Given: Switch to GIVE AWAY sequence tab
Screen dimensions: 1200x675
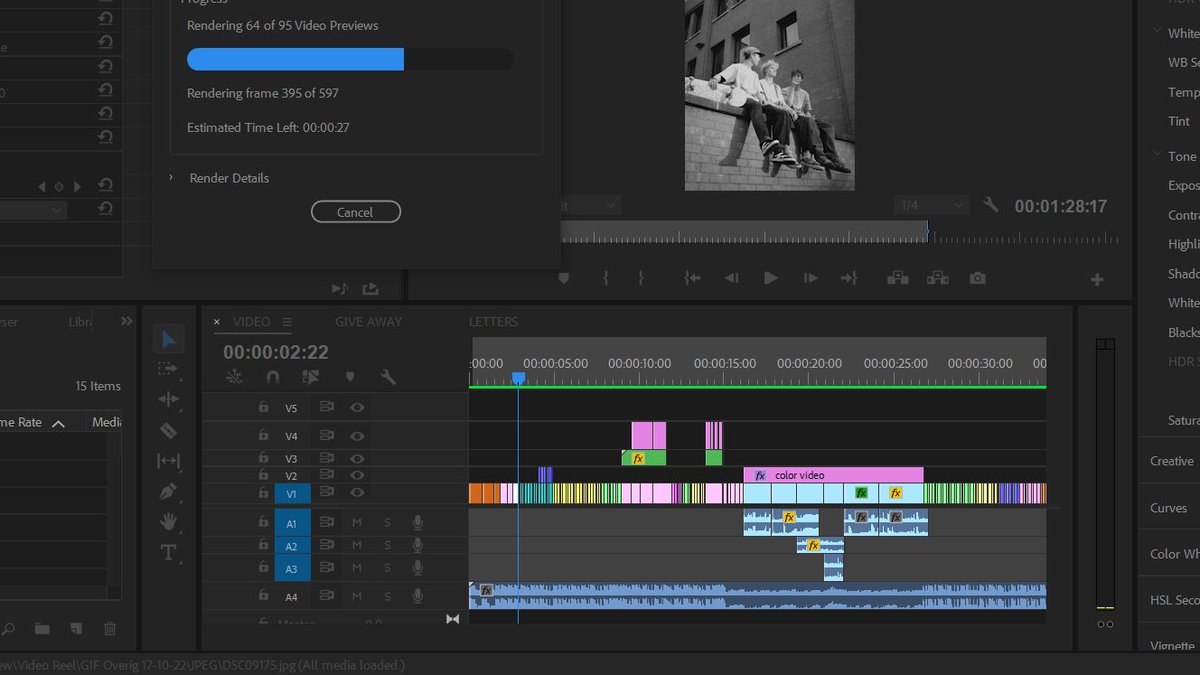Looking at the screenshot, I should 368,322.
